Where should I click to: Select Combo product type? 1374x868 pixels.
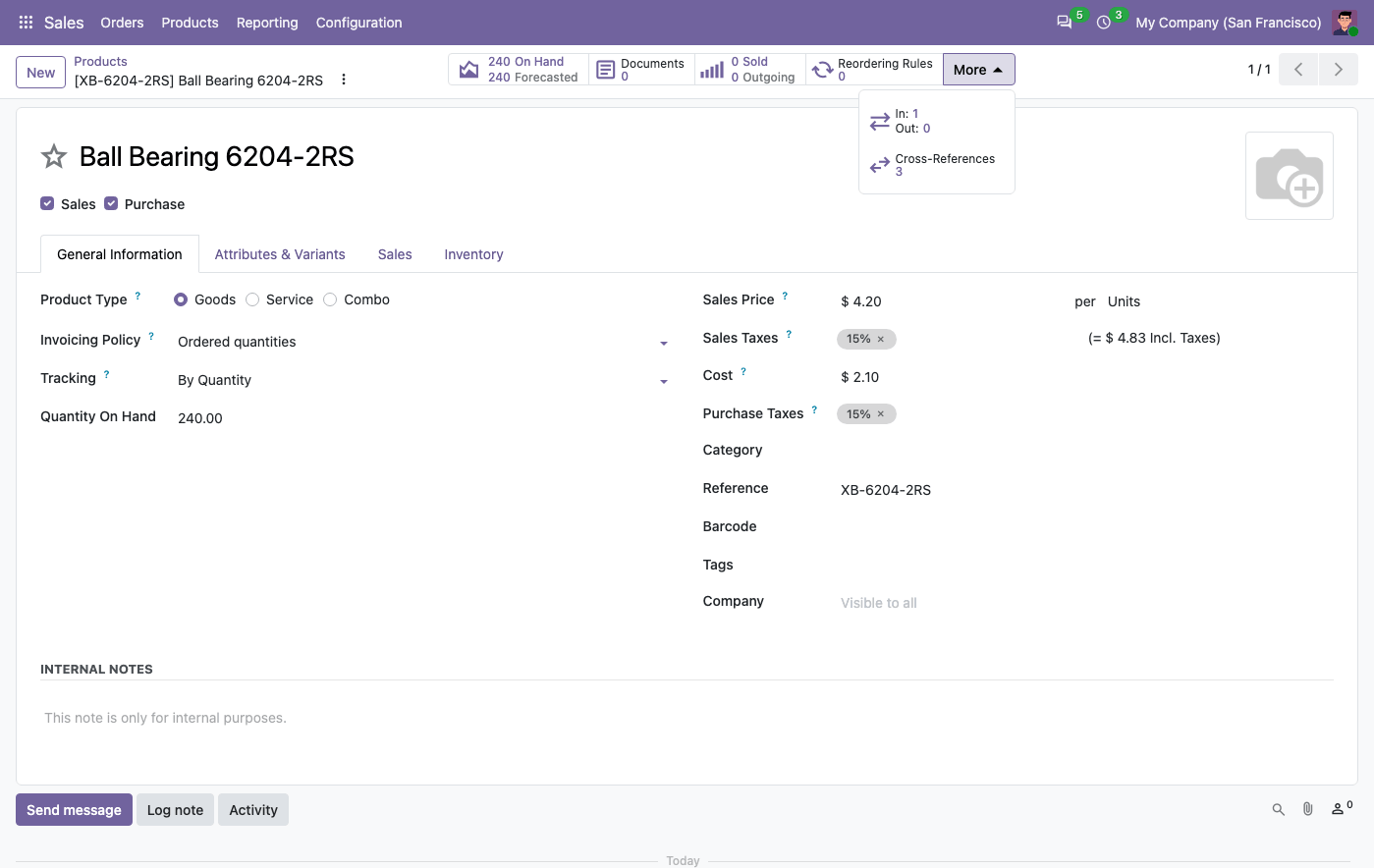[x=330, y=299]
